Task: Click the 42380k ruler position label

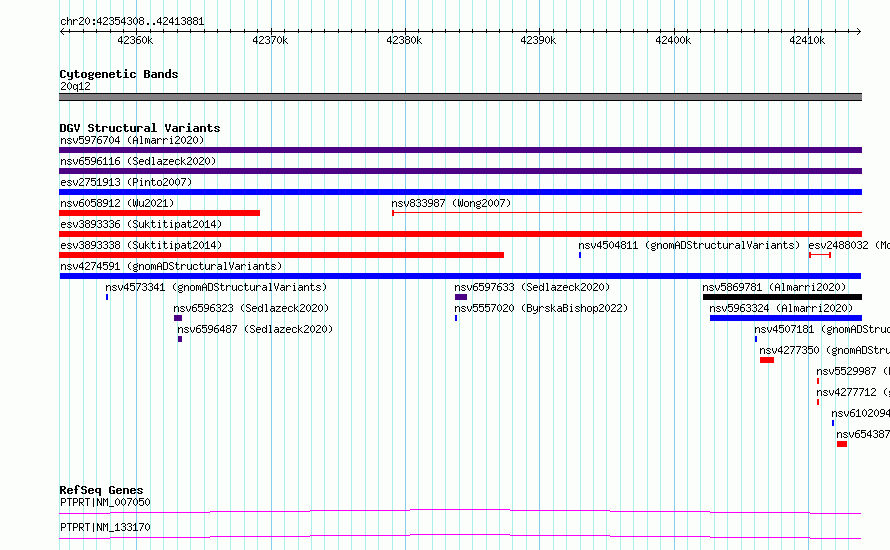Action: click(x=404, y=40)
